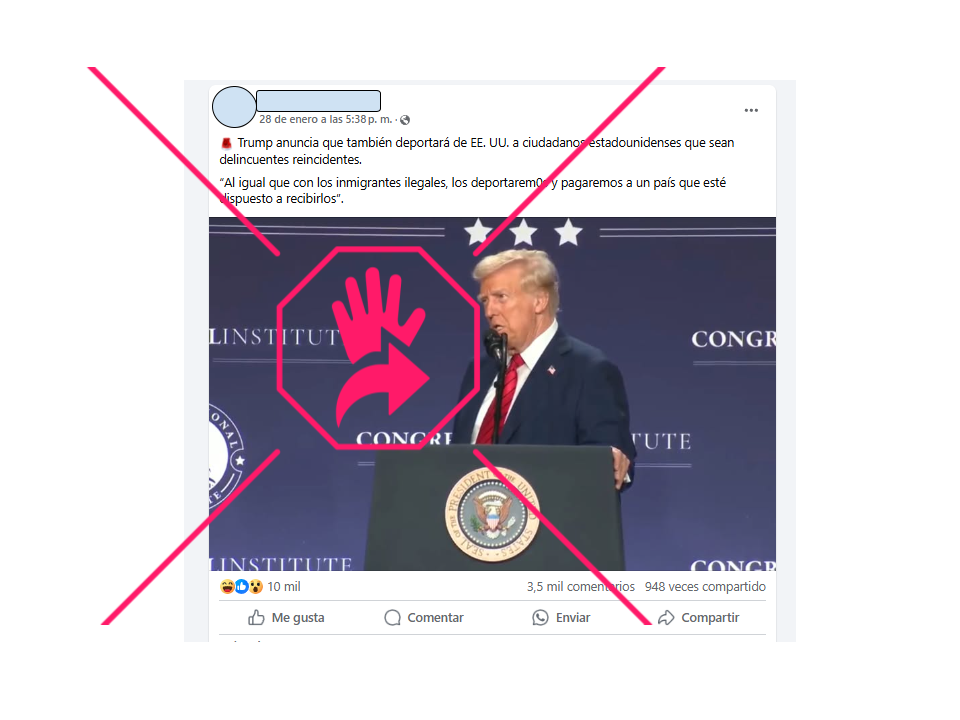View the 10 mil reactions count
Screen dimensions: 960x720
click(284, 587)
